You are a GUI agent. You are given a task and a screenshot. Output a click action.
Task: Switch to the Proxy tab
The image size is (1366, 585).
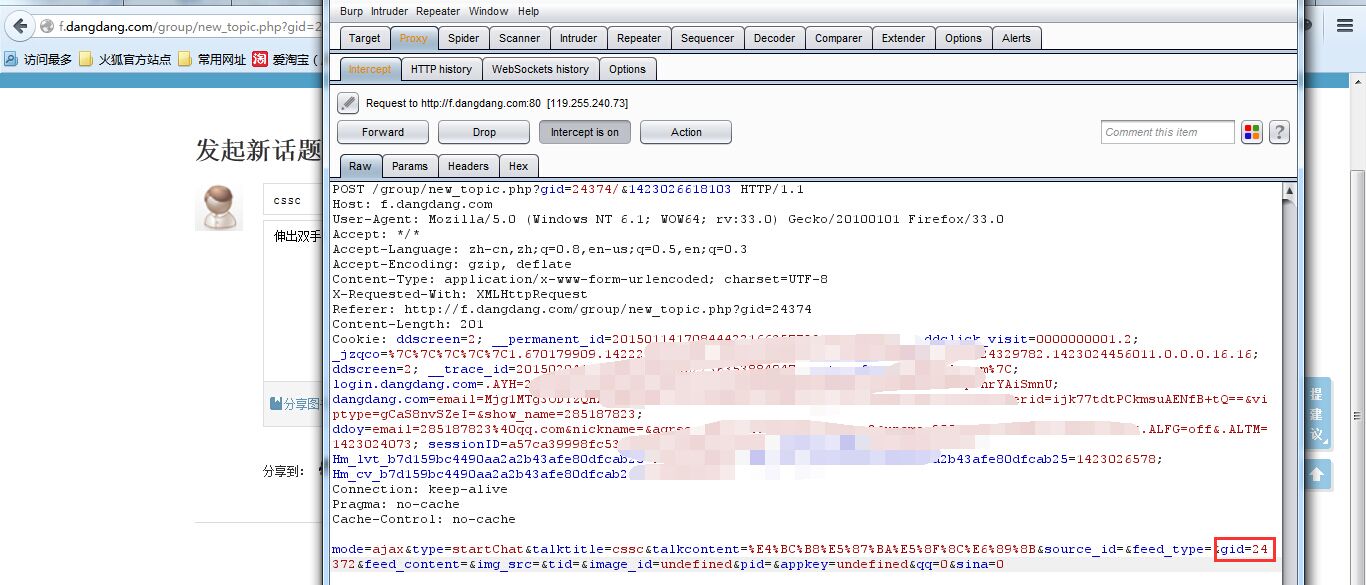click(x=413, y=38)
